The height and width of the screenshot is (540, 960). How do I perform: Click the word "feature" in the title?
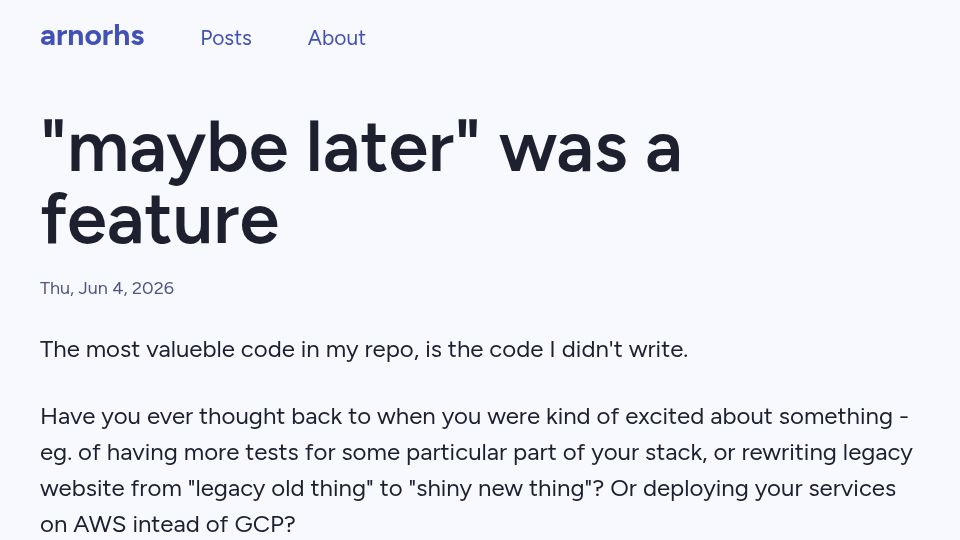tap(160, 220)
